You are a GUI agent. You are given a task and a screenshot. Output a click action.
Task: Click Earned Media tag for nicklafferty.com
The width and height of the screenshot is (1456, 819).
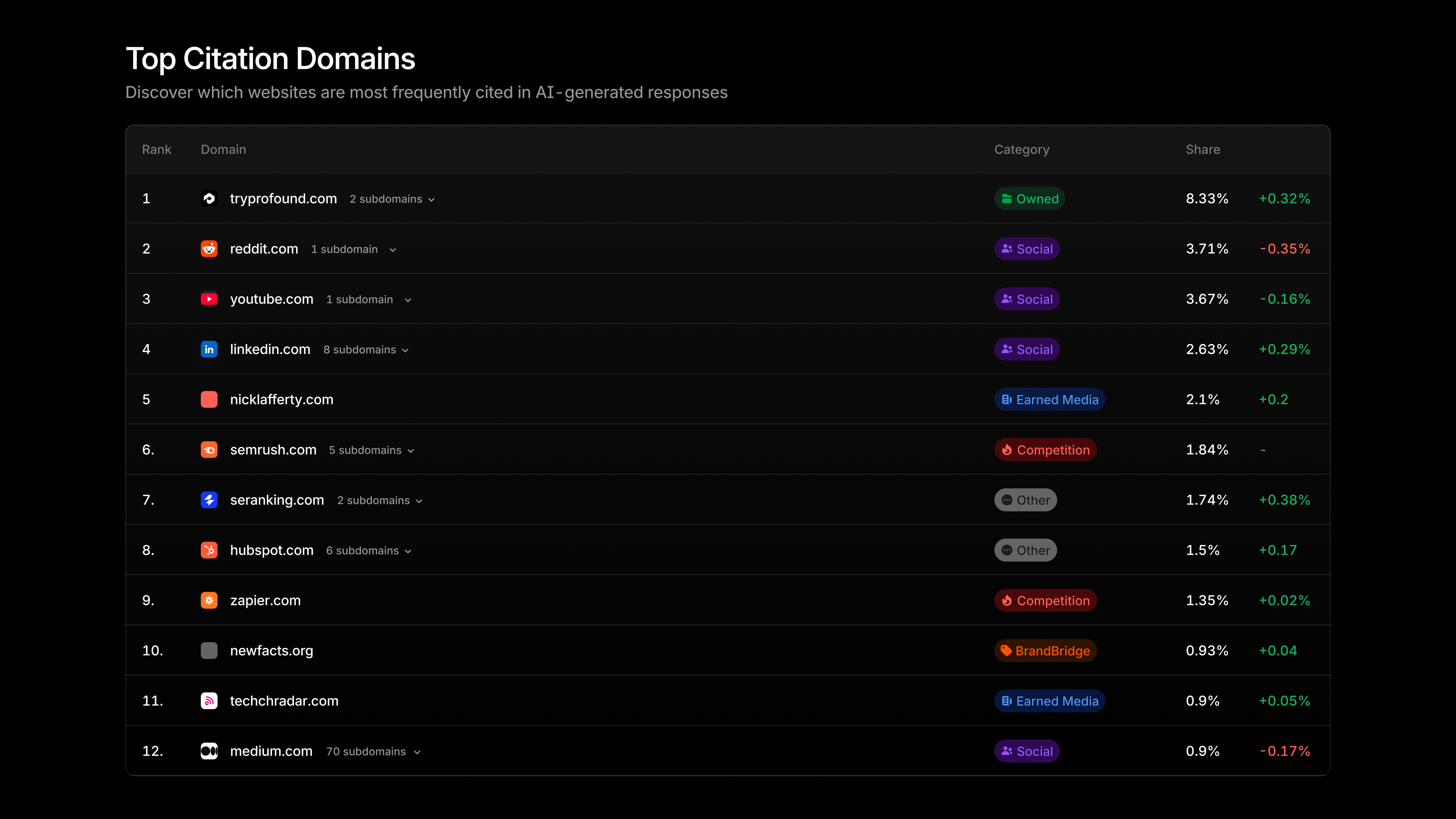pyautogui.click(x=1050, y=400)
